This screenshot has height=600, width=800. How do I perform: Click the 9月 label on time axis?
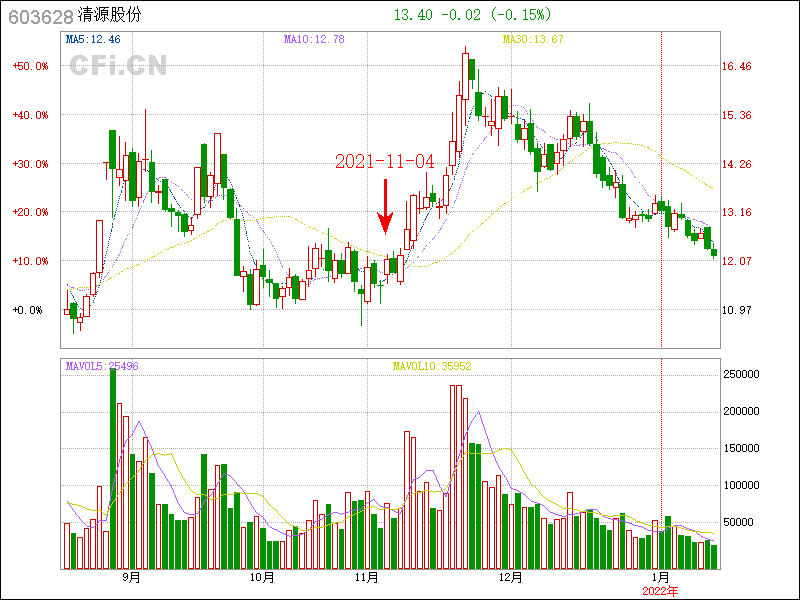(132, 577)
